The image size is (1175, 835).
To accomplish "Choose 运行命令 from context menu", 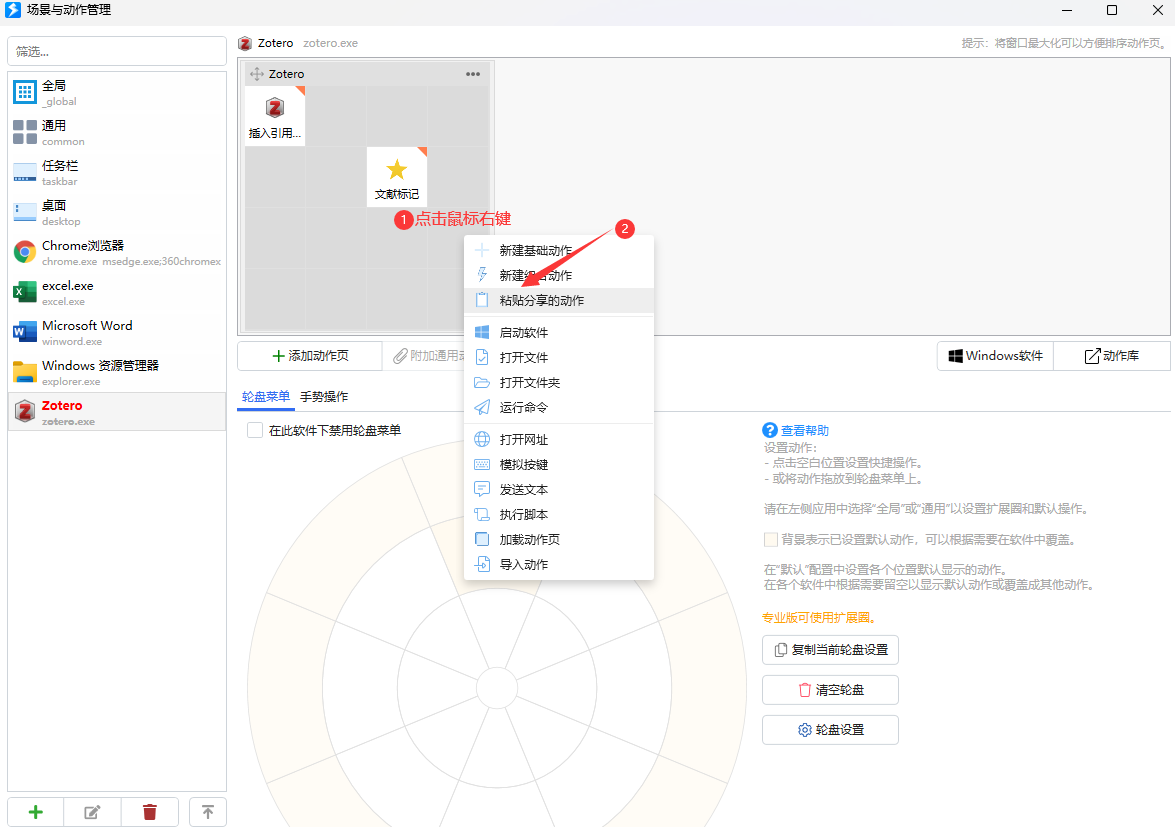I will point(559,407).
